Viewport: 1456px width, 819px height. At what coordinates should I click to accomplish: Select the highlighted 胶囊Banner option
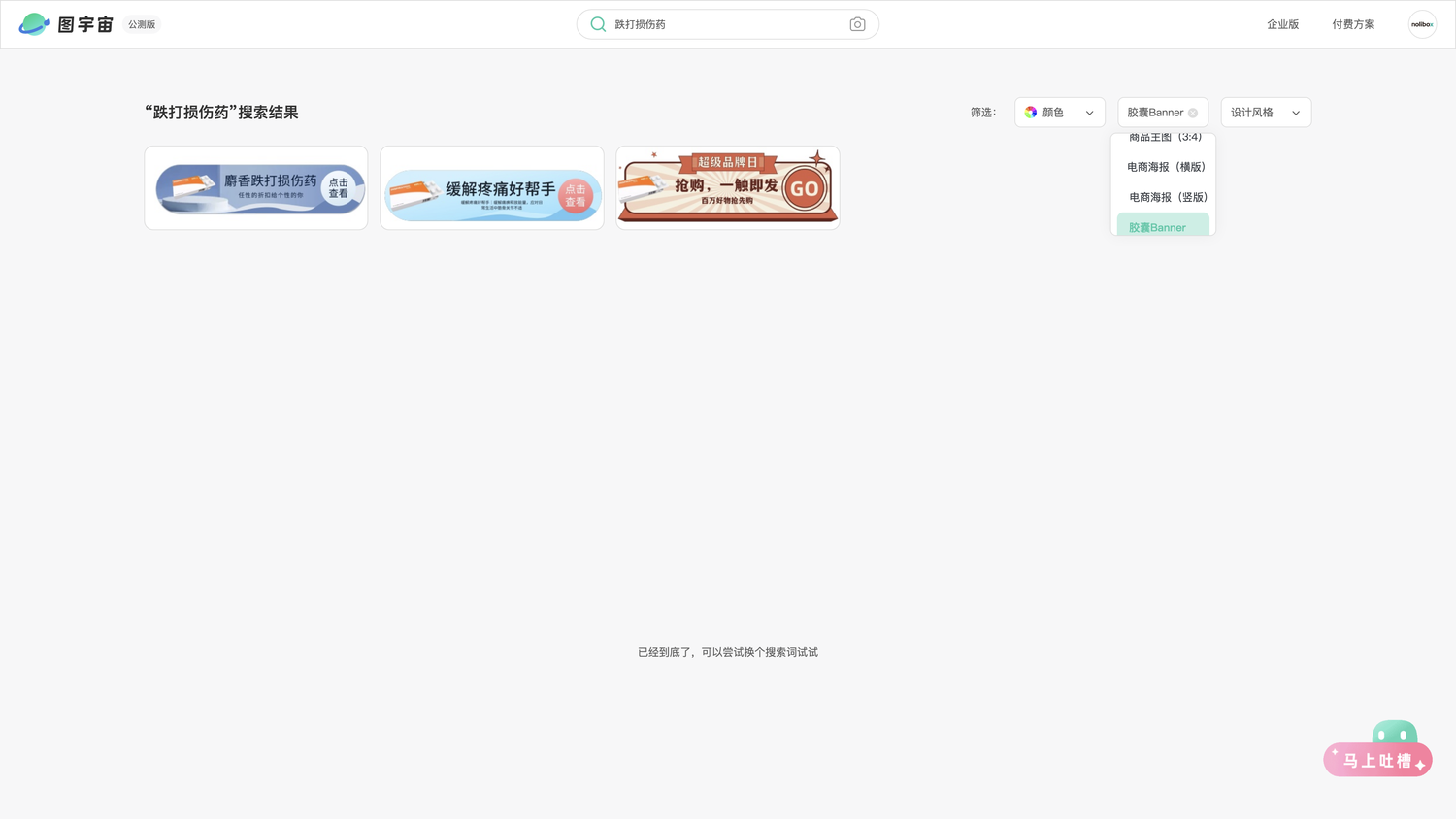[1163, 225]
